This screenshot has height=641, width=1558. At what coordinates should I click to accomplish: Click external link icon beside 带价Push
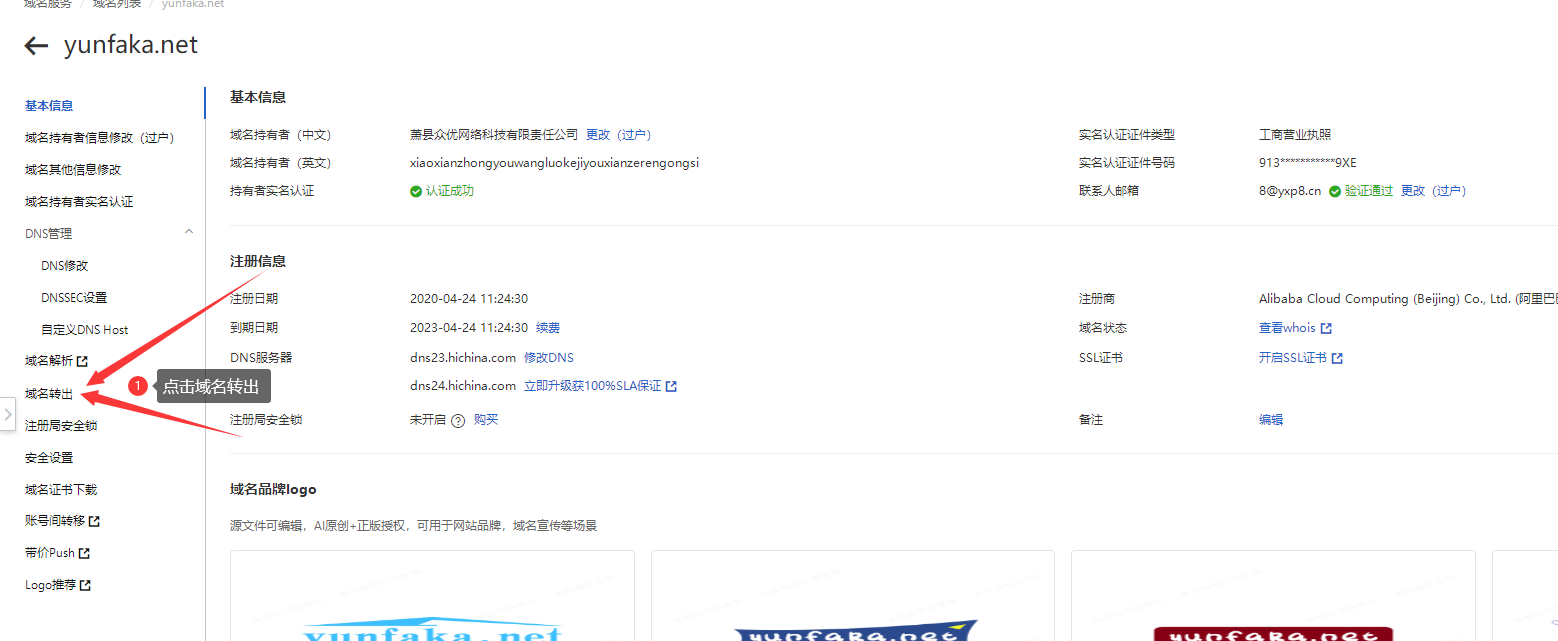[84, 554]
